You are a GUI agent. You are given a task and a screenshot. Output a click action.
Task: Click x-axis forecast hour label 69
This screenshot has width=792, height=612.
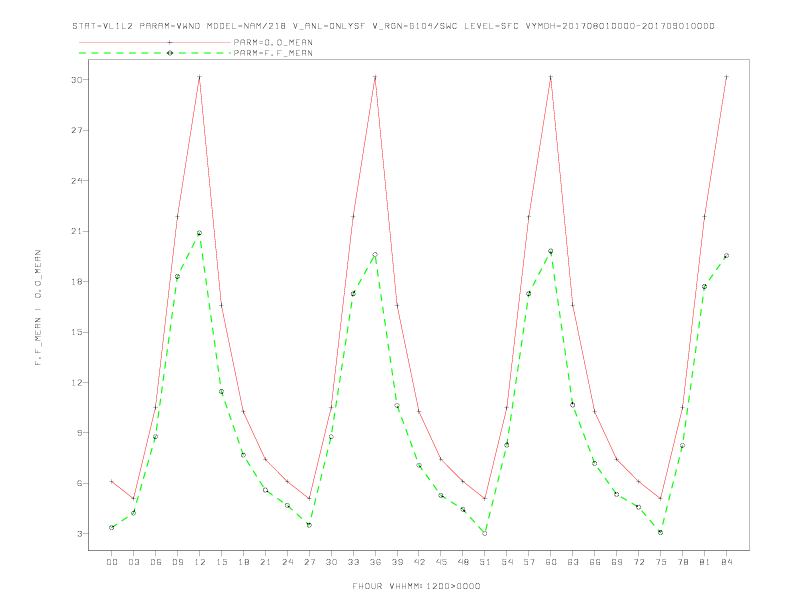[617, 562]
